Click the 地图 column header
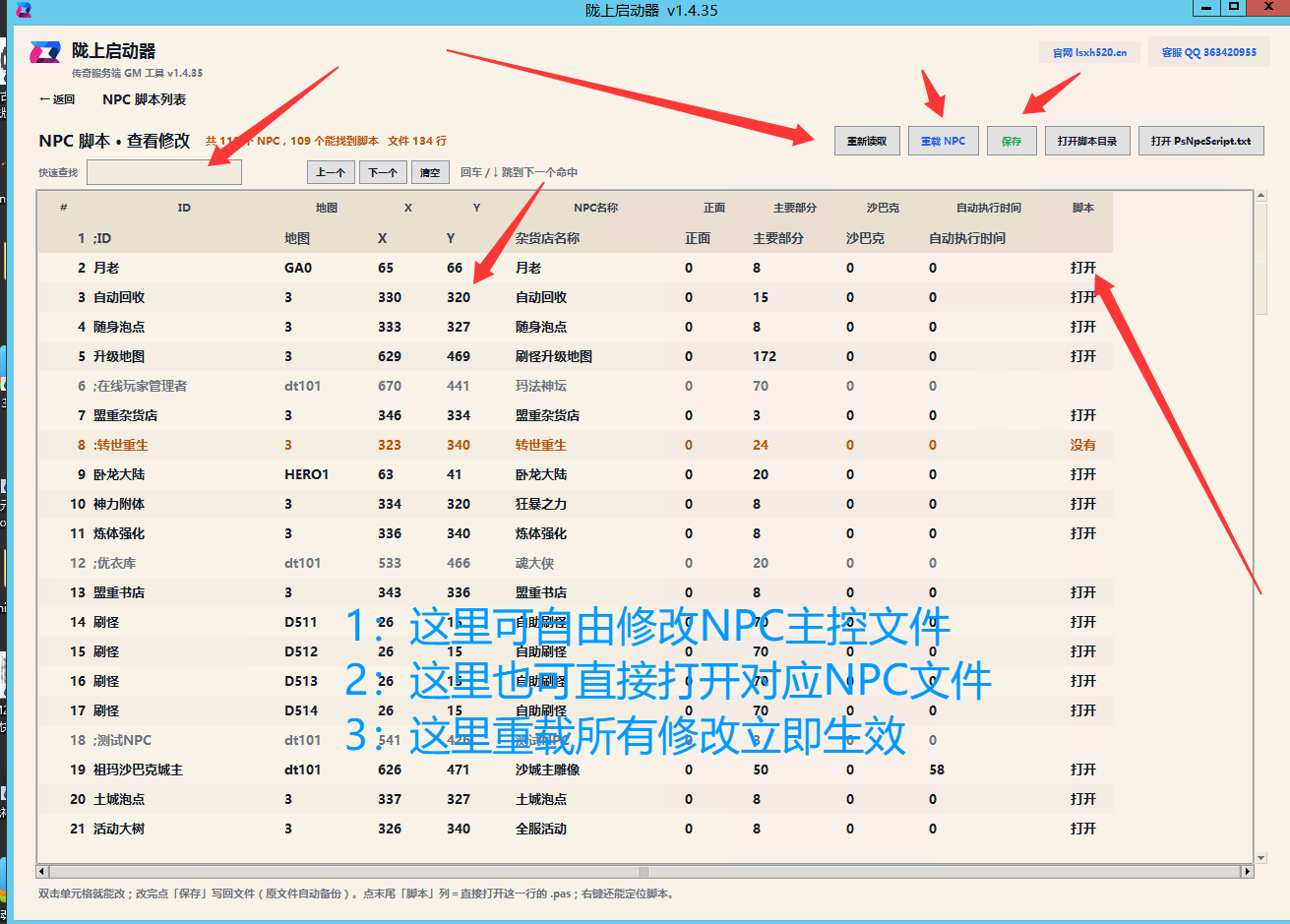 coord(327,208)
